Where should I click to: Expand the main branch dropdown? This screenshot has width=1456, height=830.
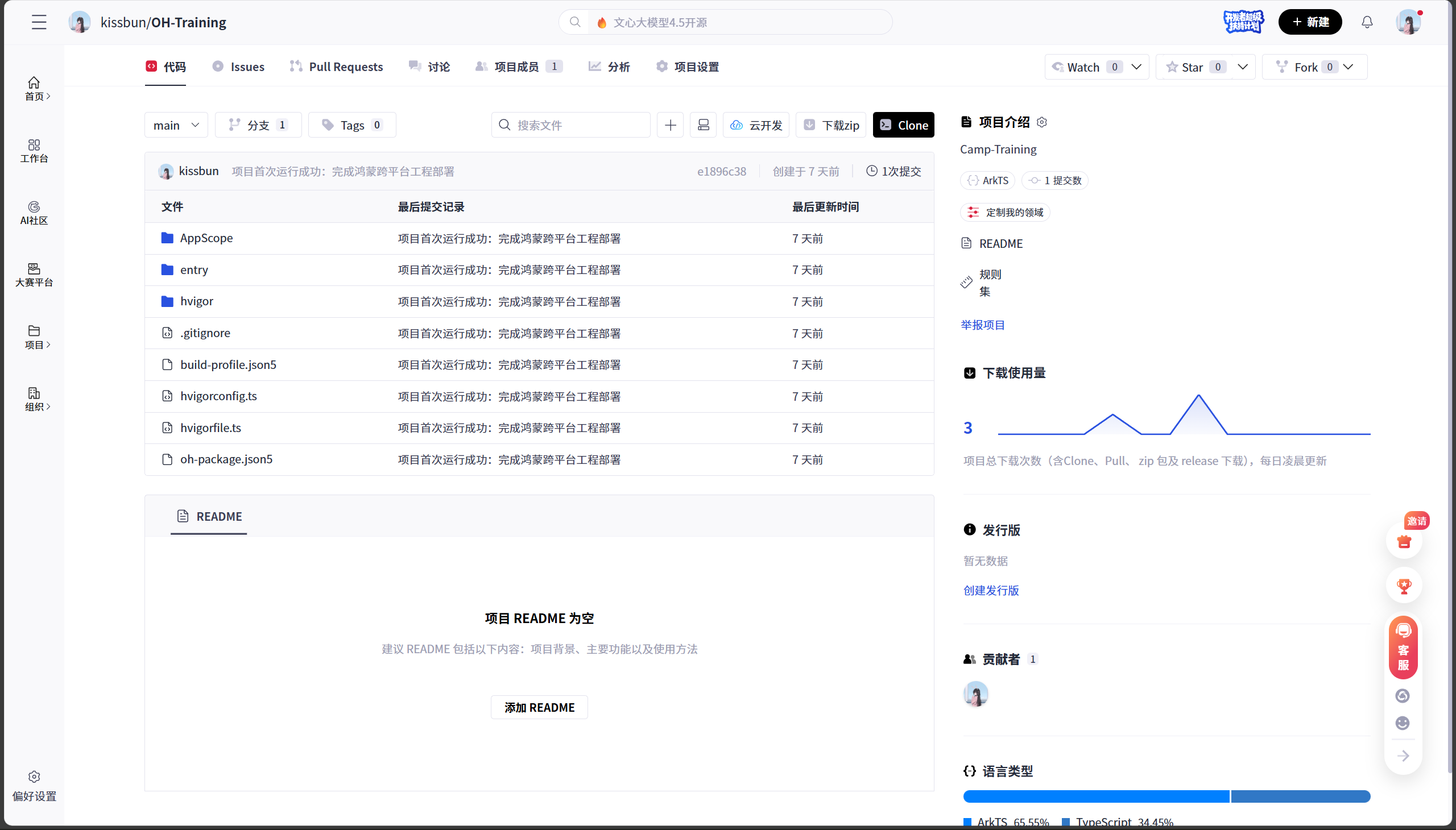(176, 125)
